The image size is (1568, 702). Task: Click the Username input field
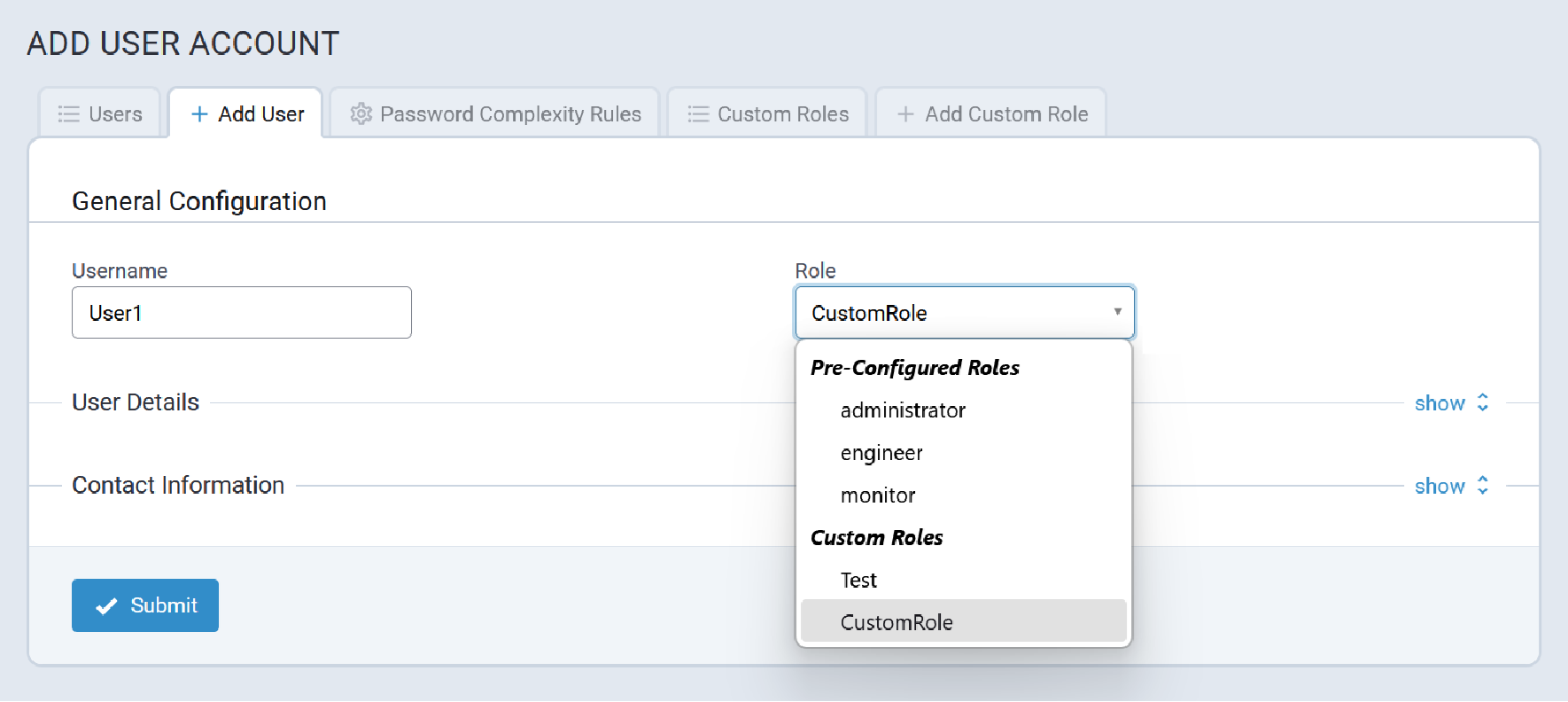(x=241, y=313)
